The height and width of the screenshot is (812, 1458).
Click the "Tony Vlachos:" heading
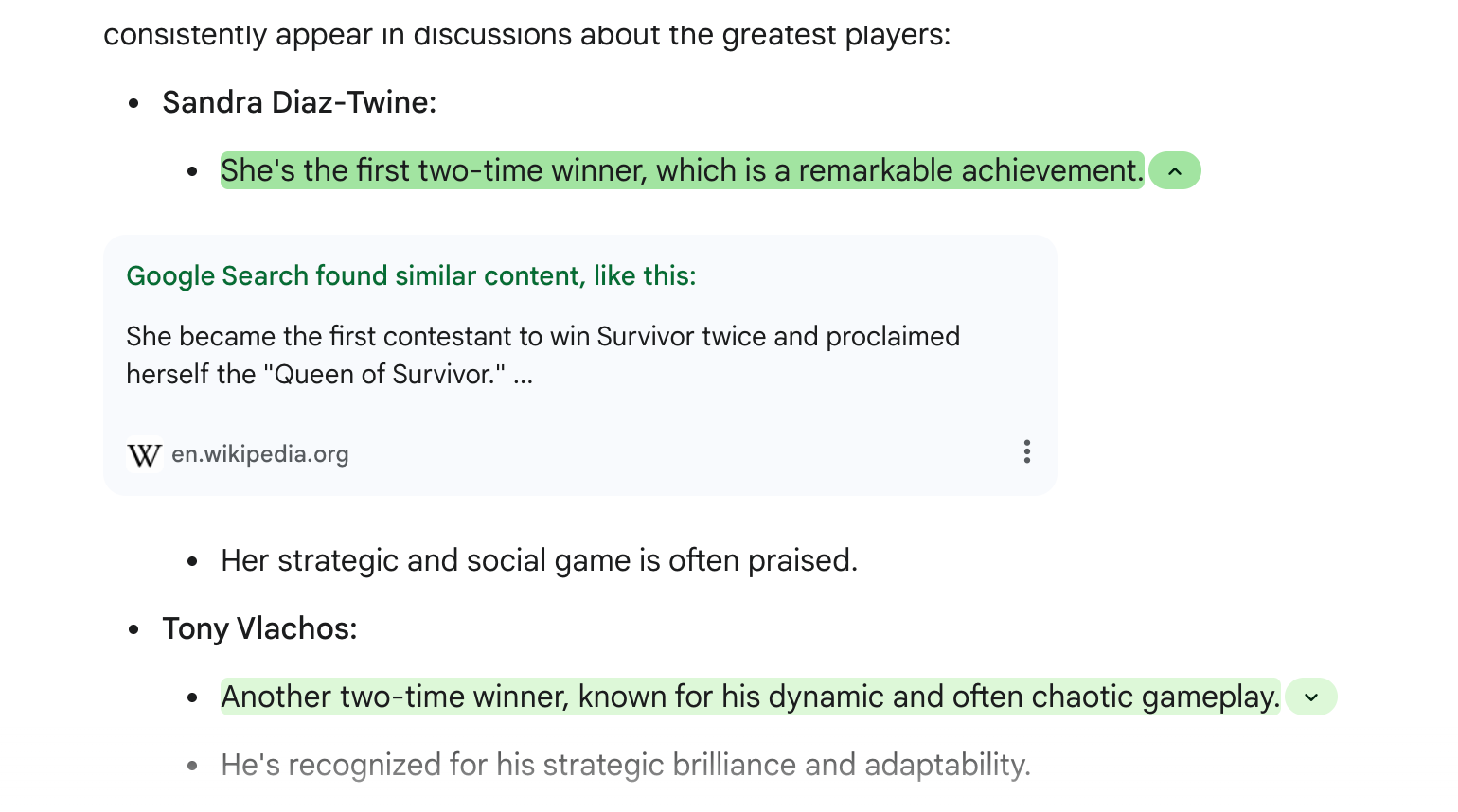pos(259,628)
